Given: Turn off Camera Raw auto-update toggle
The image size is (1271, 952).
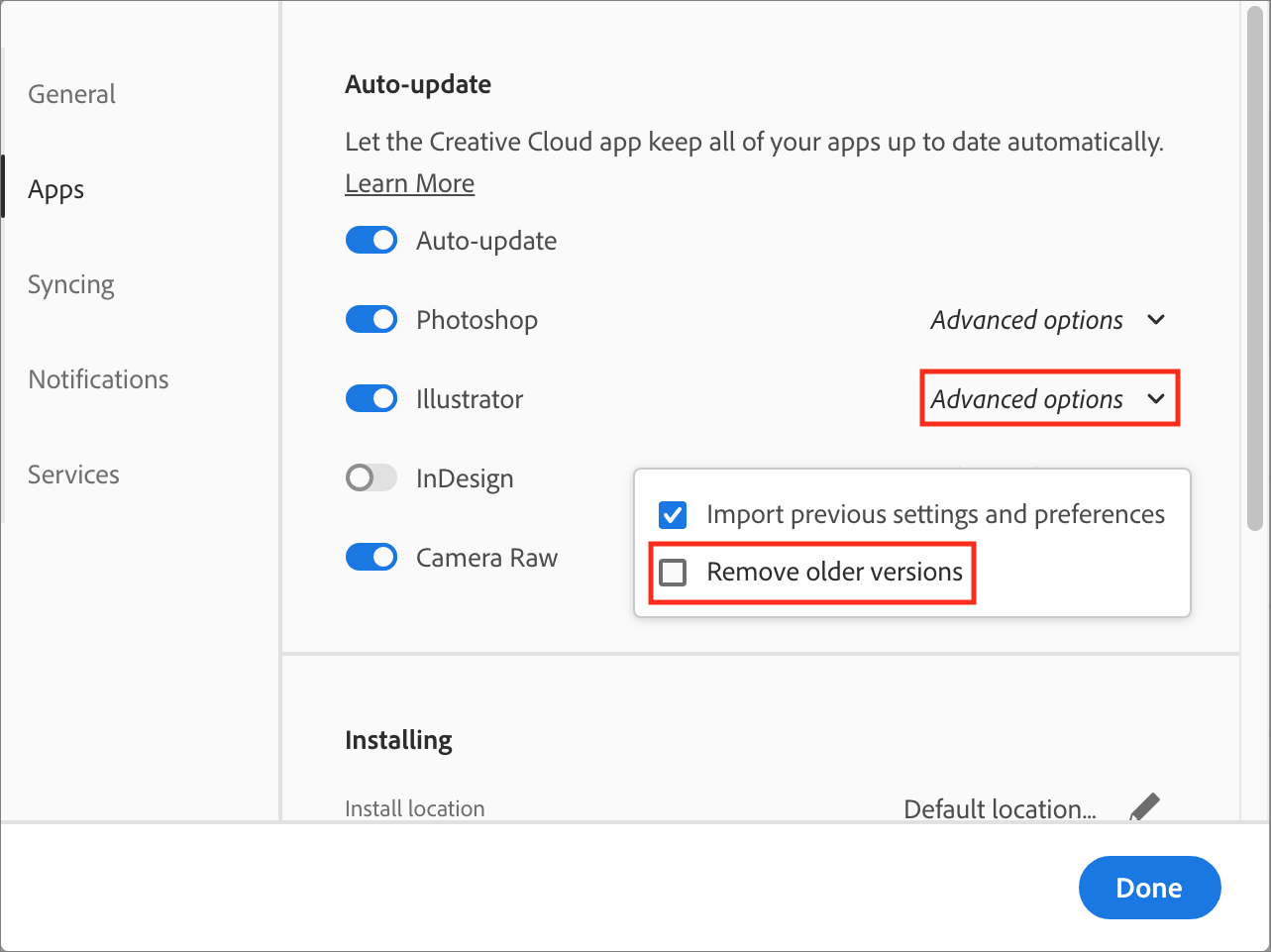Looking at the screenshot, I should [x=371, y=558].
